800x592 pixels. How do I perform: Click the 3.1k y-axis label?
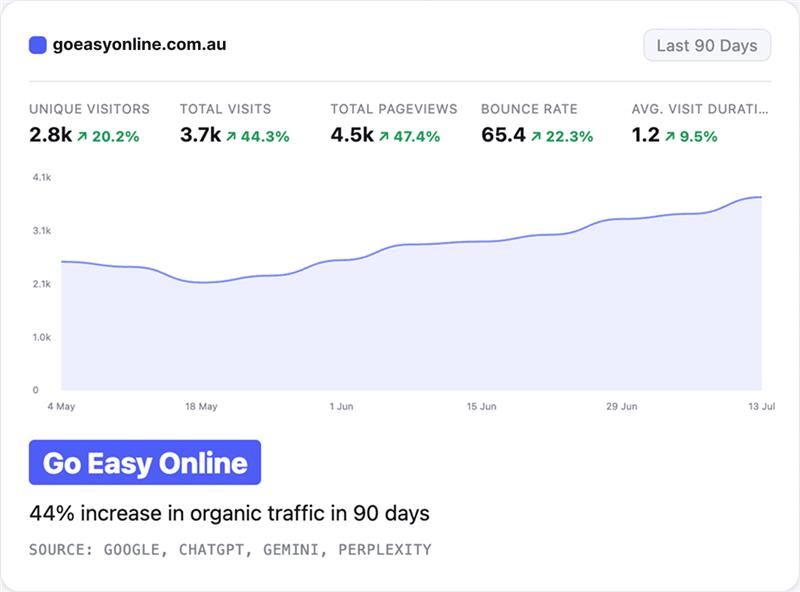pos(42,231)
